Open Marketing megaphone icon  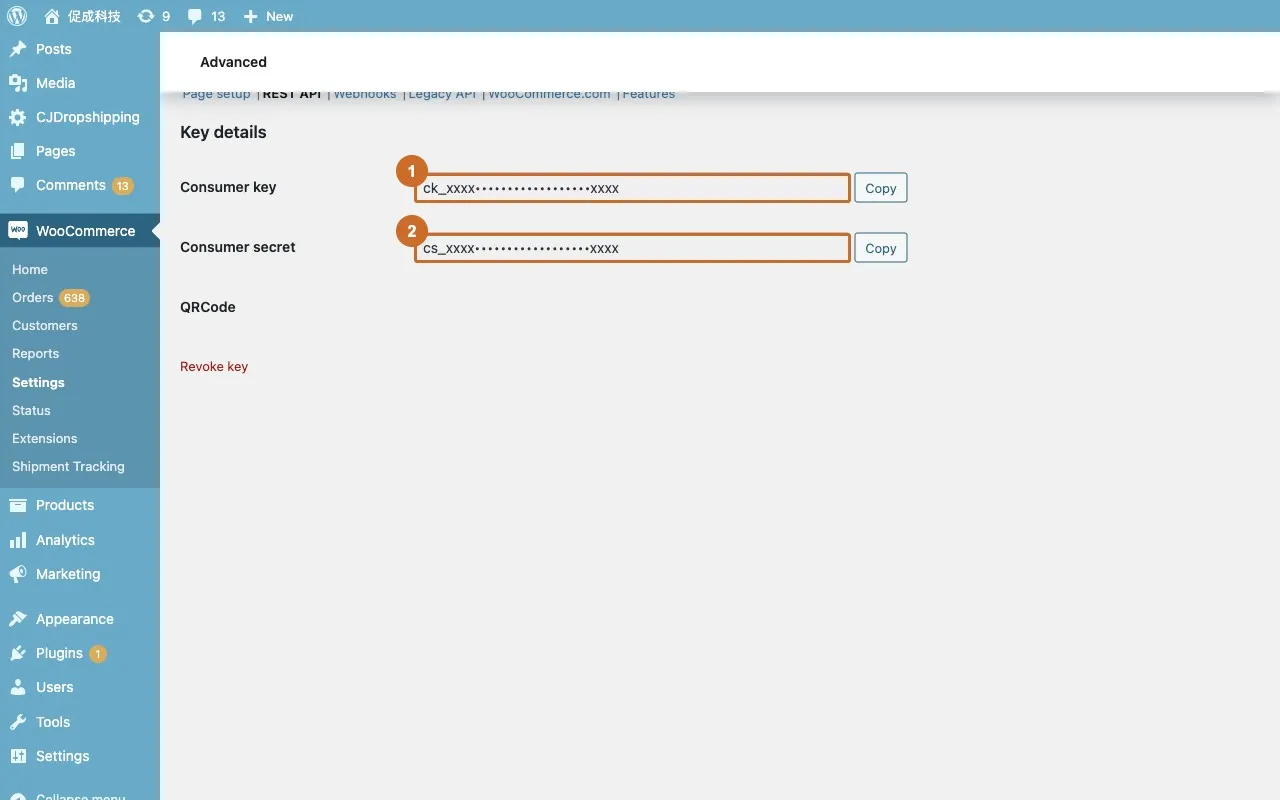click(x=18, y=574)
